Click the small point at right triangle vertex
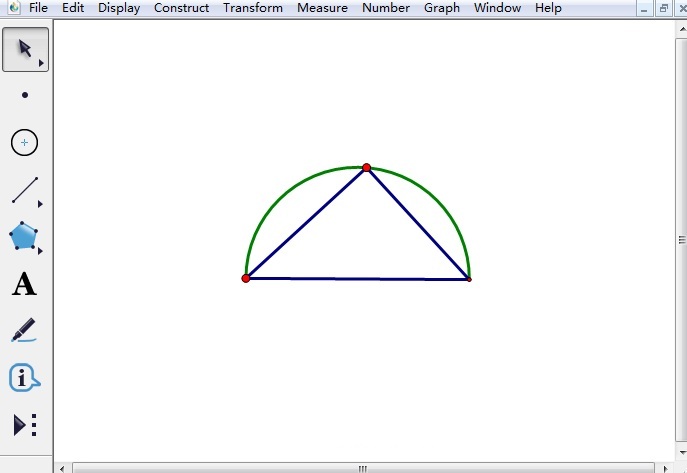Viewport: 687px width, 473px height. click(469, 279)
